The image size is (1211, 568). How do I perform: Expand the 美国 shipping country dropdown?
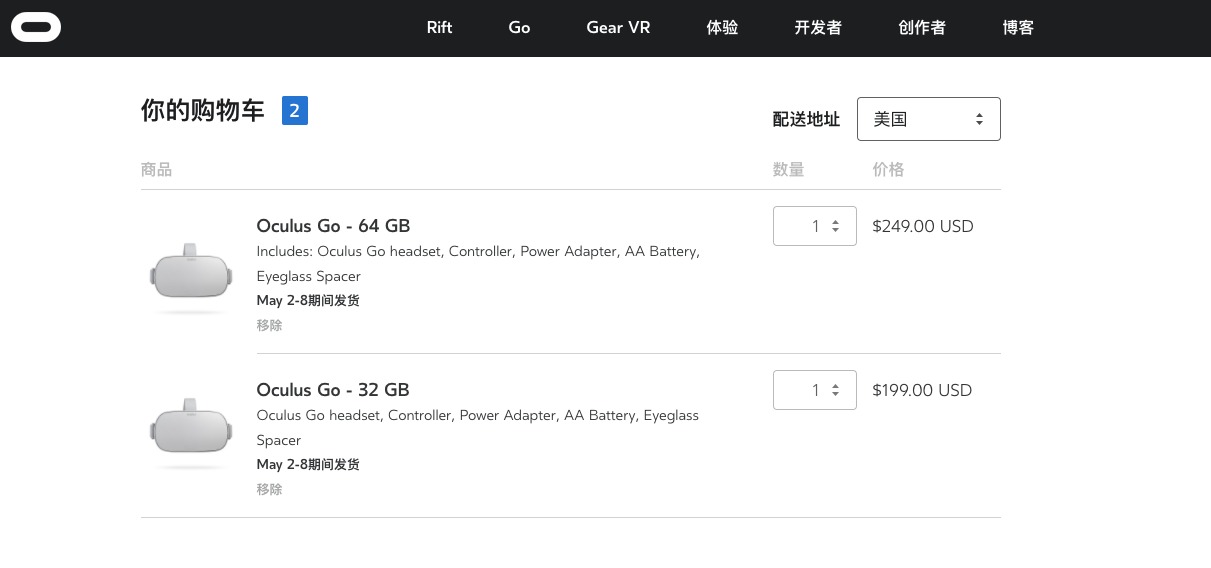(928, 119)
